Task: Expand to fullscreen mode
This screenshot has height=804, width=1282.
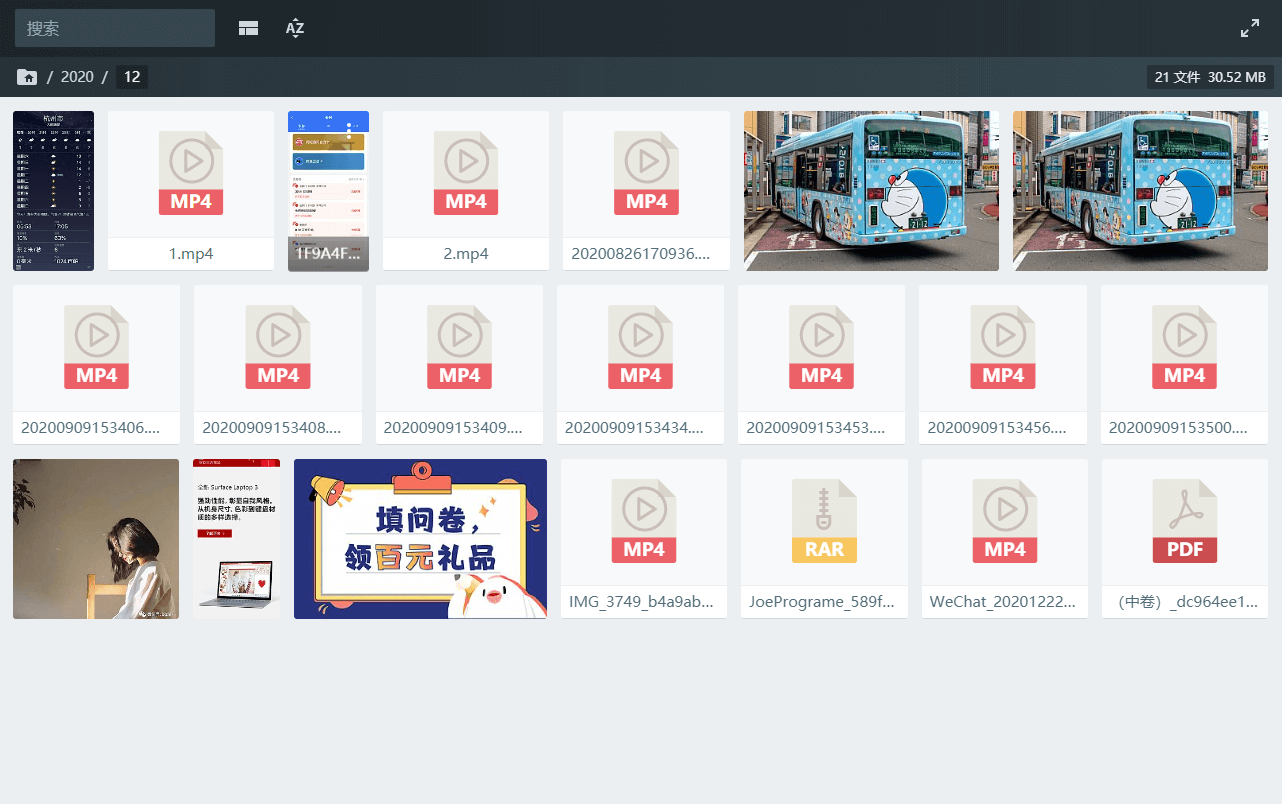Action: (1250, 28)
